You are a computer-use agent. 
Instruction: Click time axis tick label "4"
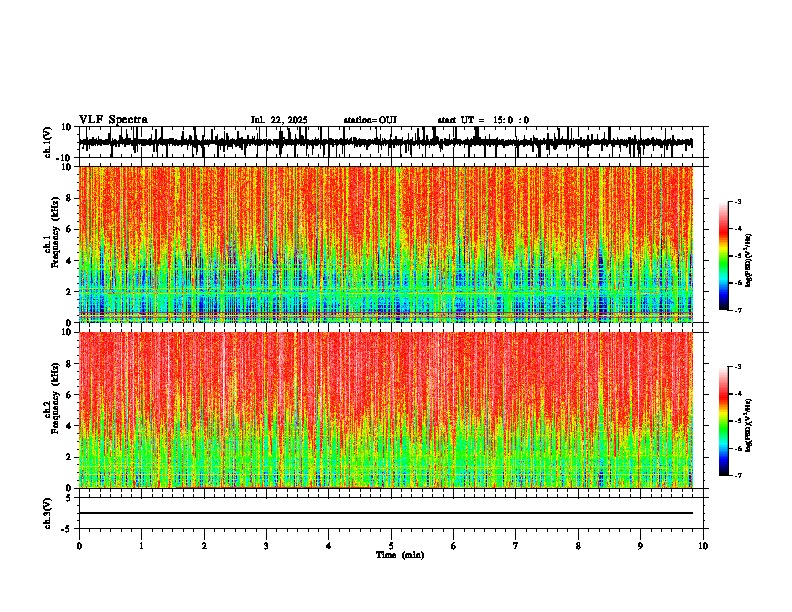(329, 546)
